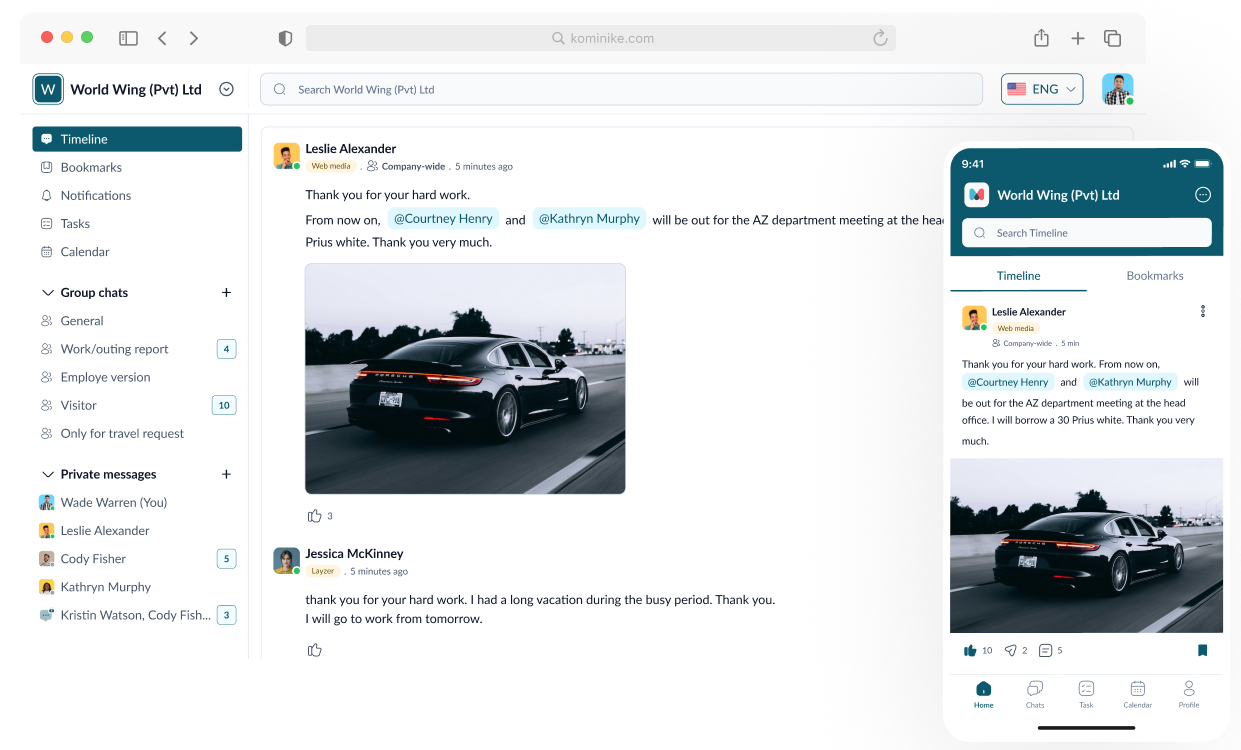
Task: Like the post in the mobile view
Action: [x=970, y=650]
